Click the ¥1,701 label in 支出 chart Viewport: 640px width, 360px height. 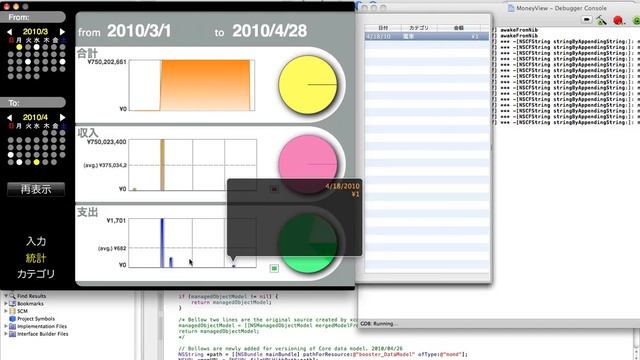(116, 220)
